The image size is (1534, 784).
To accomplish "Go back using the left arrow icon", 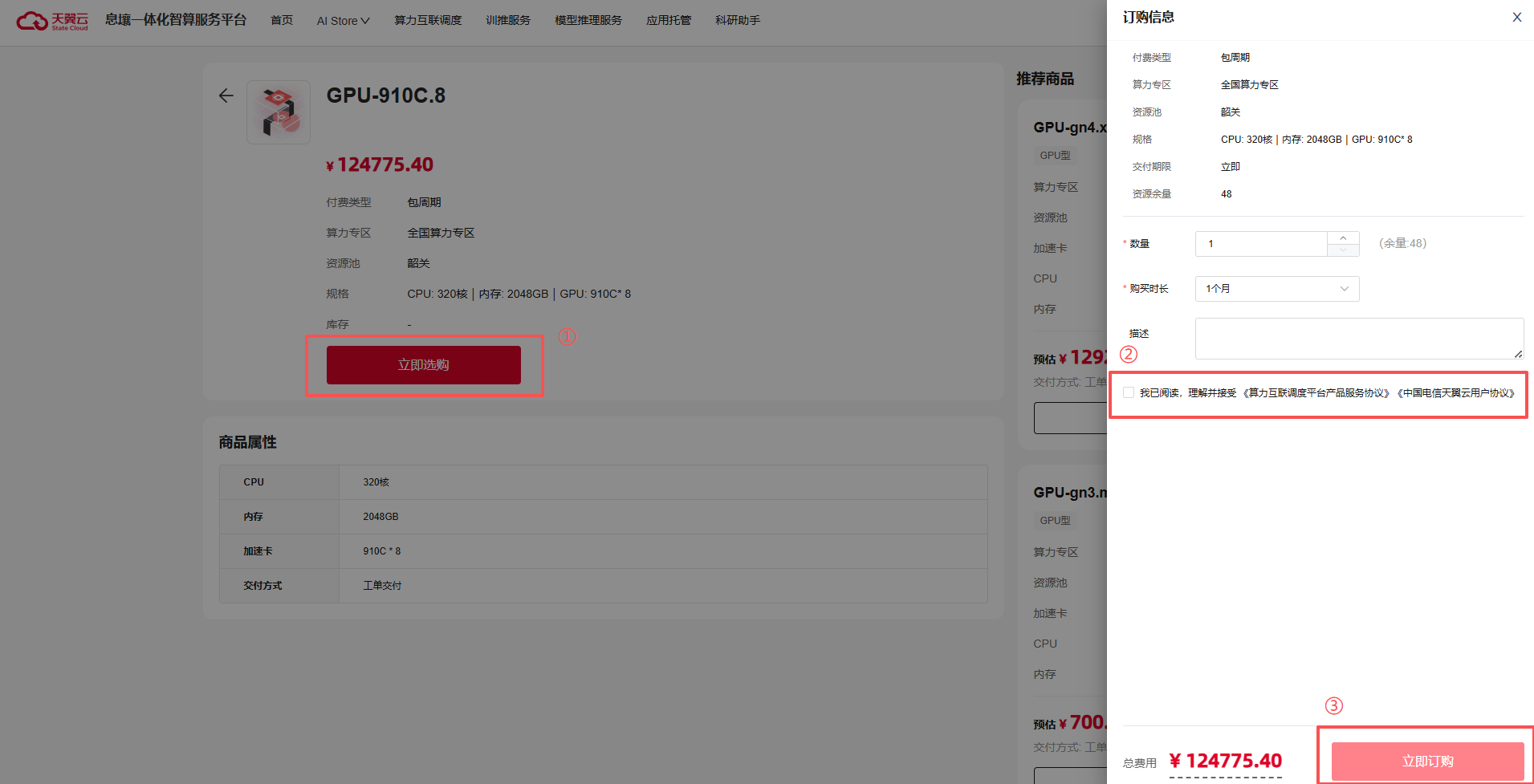I will coord(226,95).
